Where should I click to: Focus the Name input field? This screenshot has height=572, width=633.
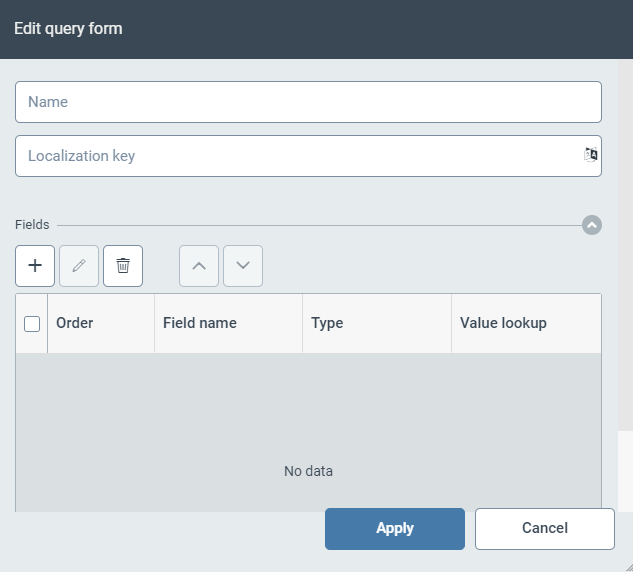(x=308, y=102)
